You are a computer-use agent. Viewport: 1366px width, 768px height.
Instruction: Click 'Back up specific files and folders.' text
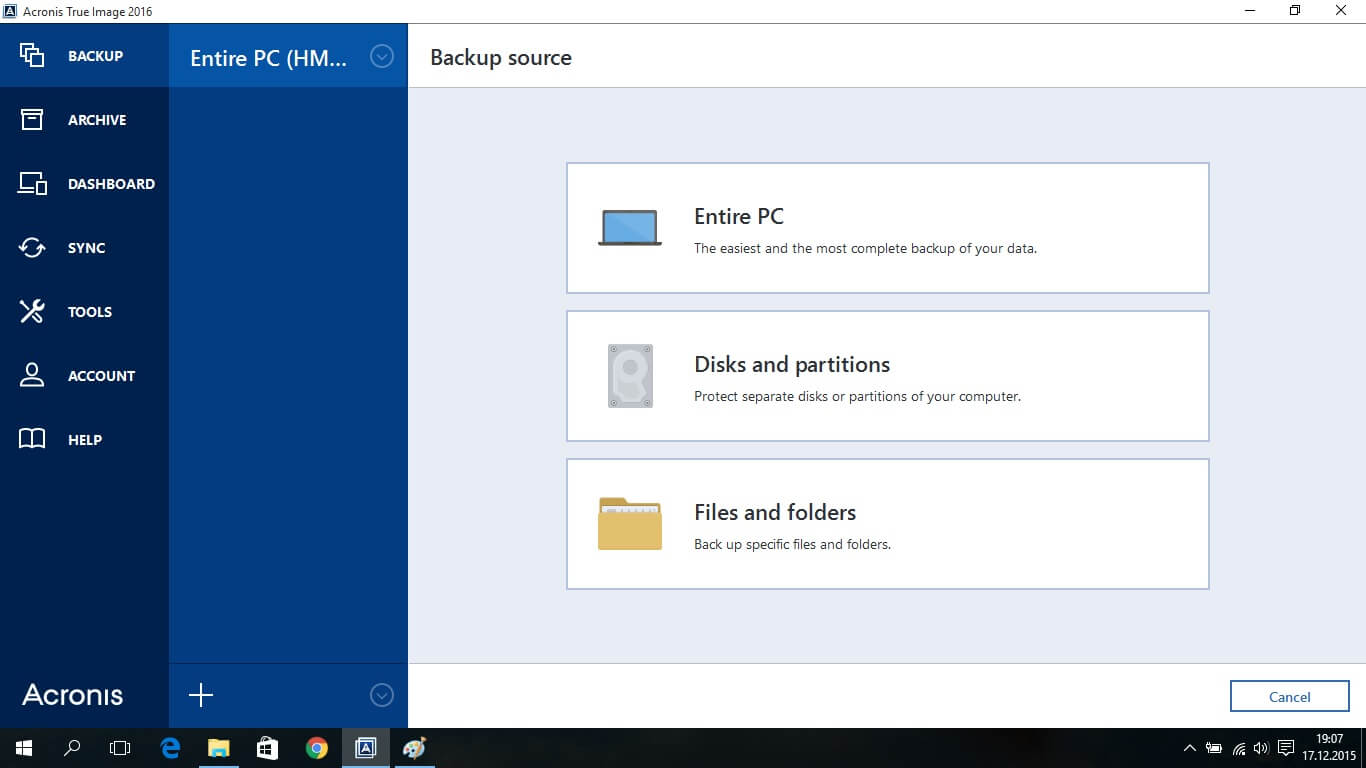[792, 545]
